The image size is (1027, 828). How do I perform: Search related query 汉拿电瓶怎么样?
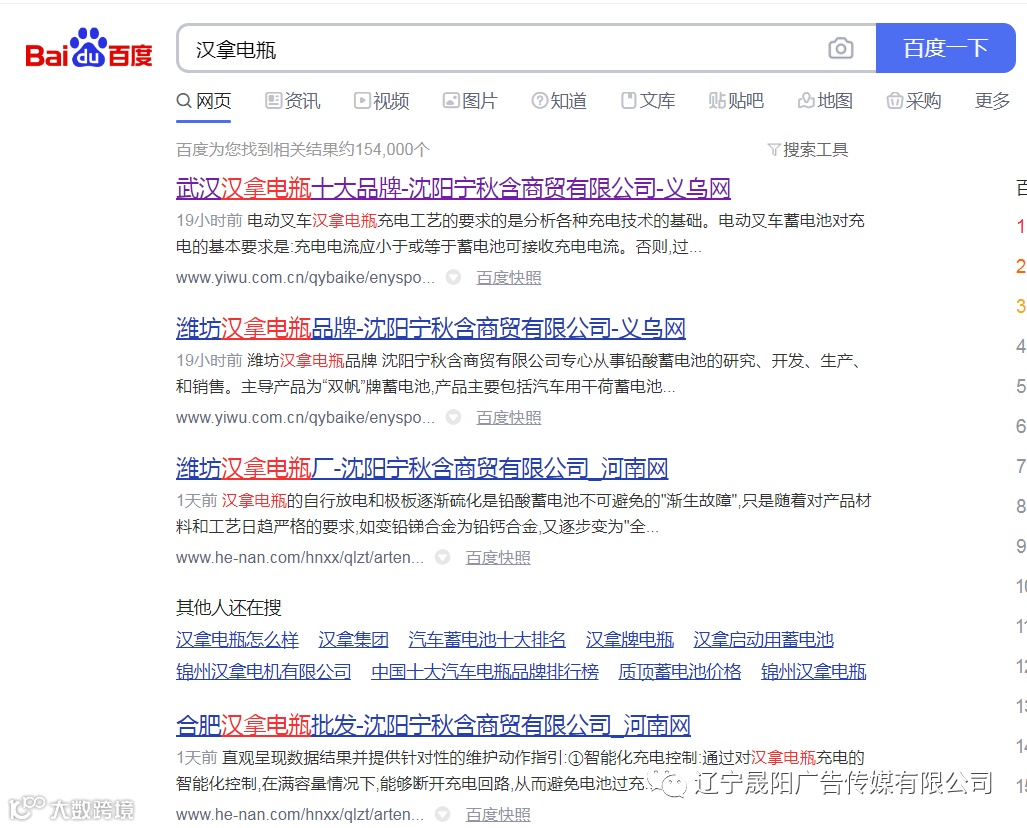click(237, 639)
